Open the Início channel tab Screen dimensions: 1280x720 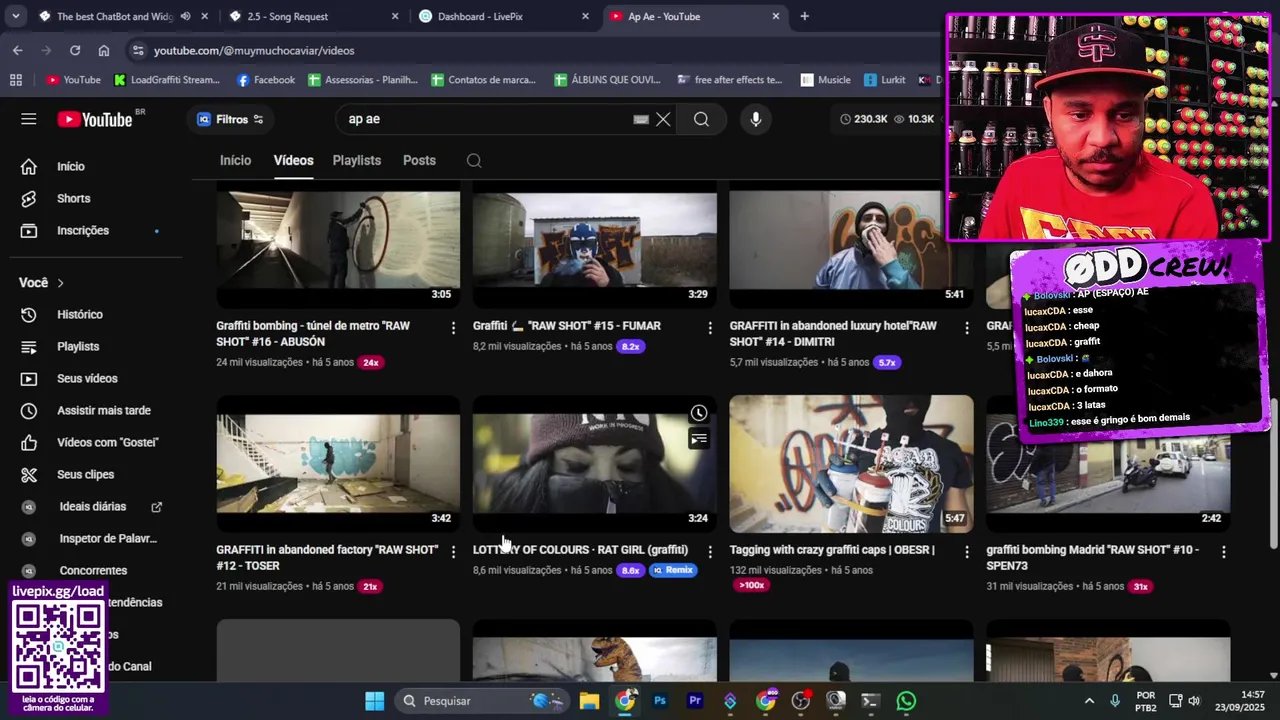click(235, 160)
